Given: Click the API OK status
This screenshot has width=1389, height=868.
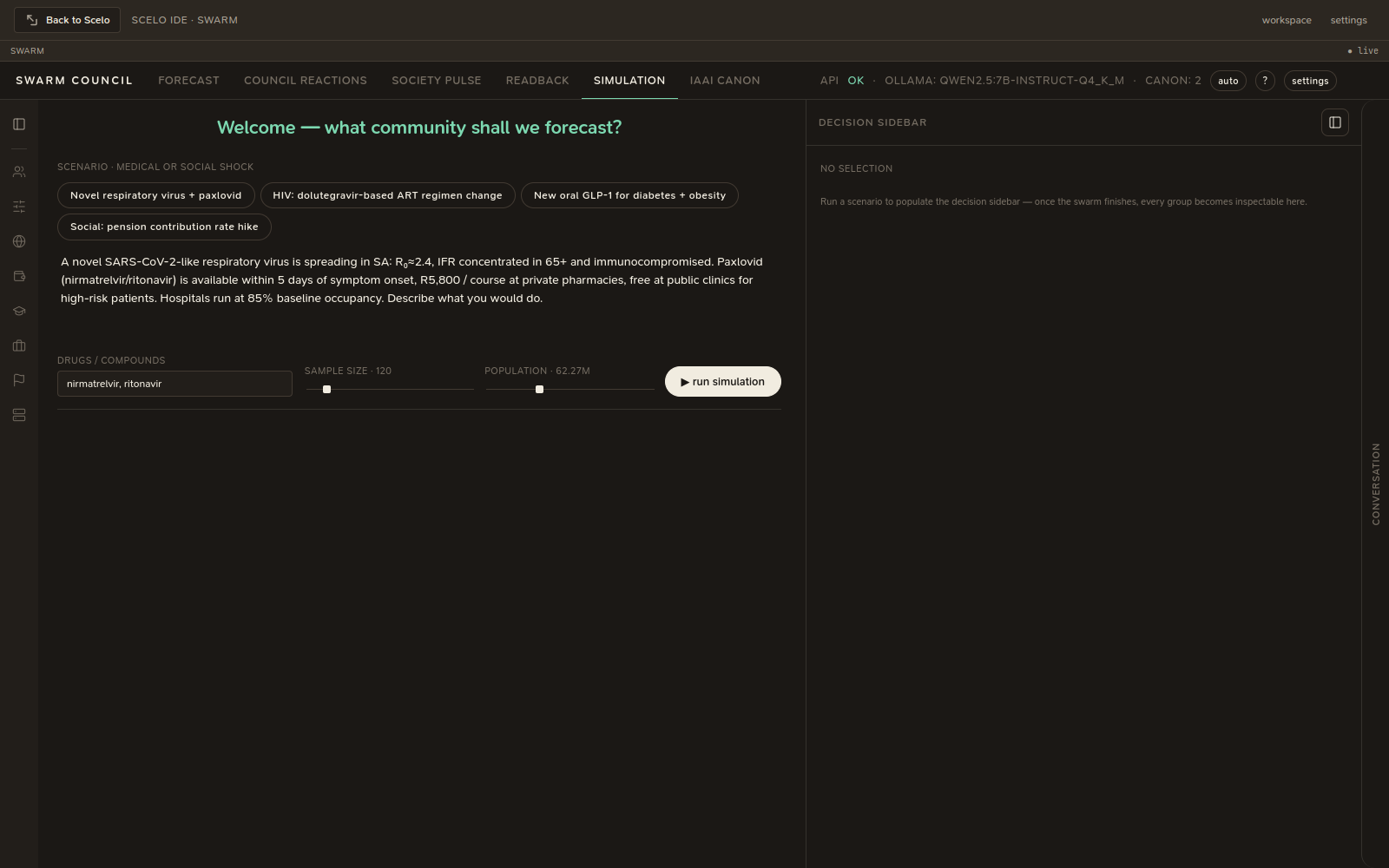Looking at the screenshot, I should (x=842, y=81).
